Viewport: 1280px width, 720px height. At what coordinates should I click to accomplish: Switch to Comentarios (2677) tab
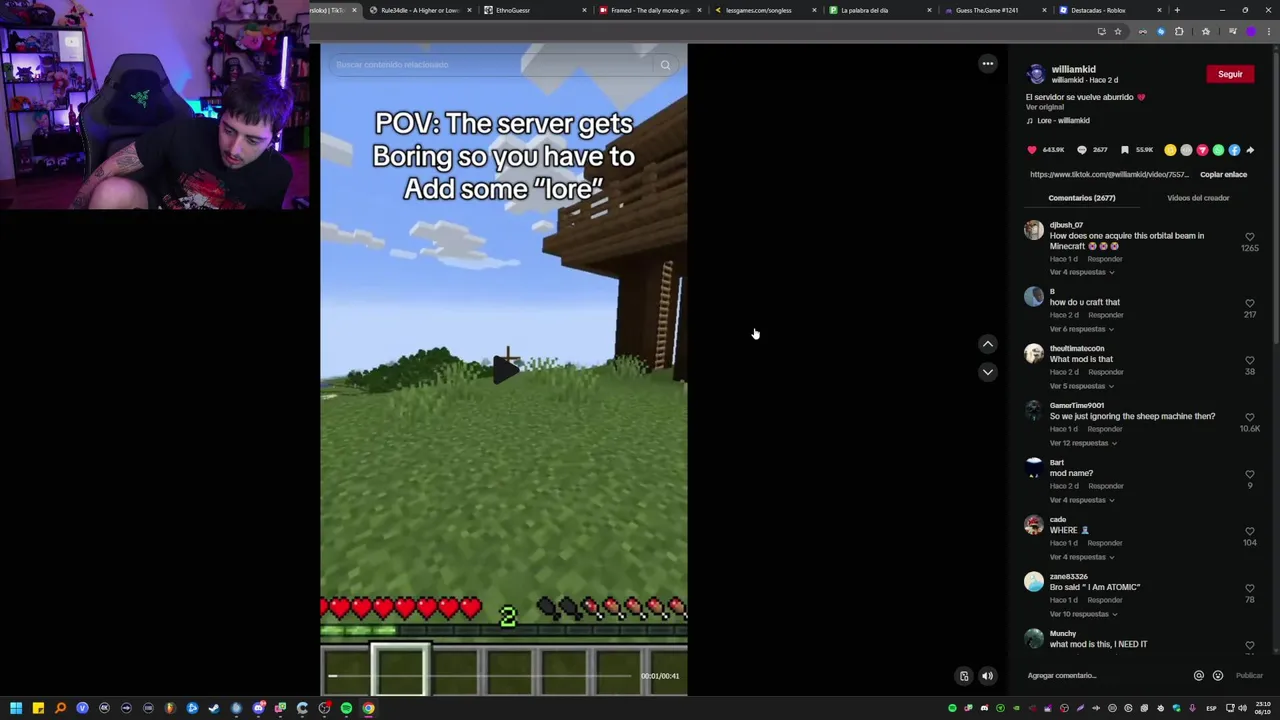[1081, 198]
